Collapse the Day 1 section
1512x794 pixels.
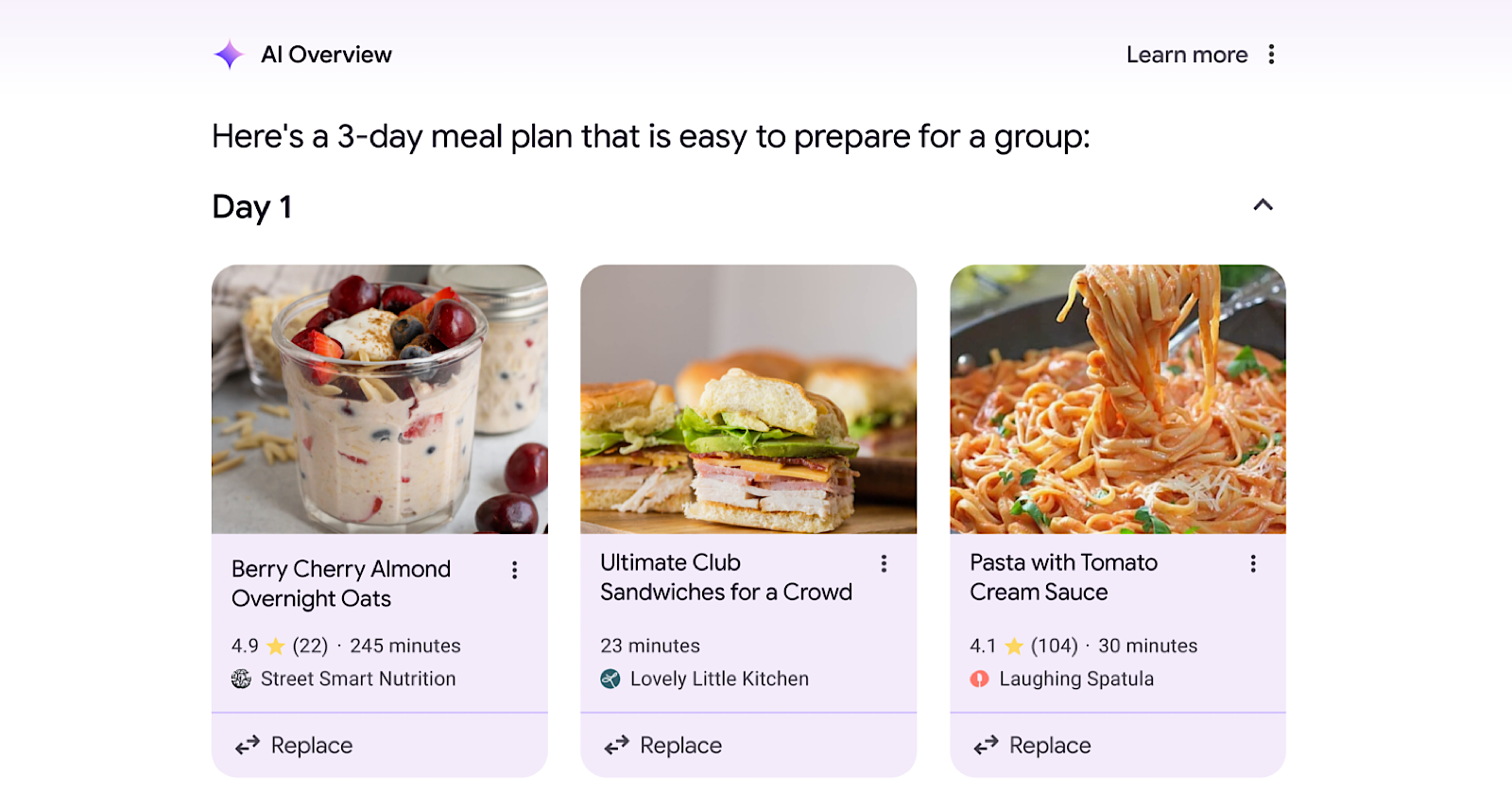[1263, 205]
